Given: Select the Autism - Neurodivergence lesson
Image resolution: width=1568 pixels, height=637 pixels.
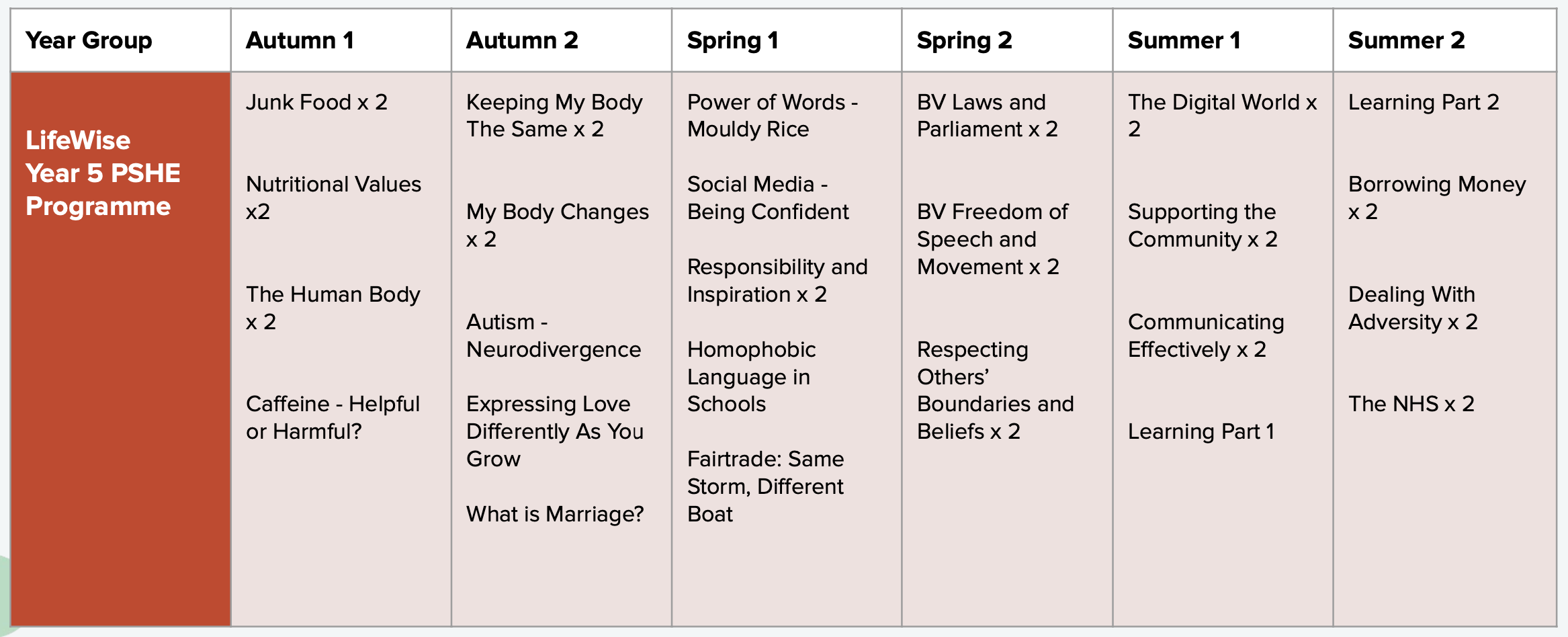Looking at the screenshot, I should 554,335.
